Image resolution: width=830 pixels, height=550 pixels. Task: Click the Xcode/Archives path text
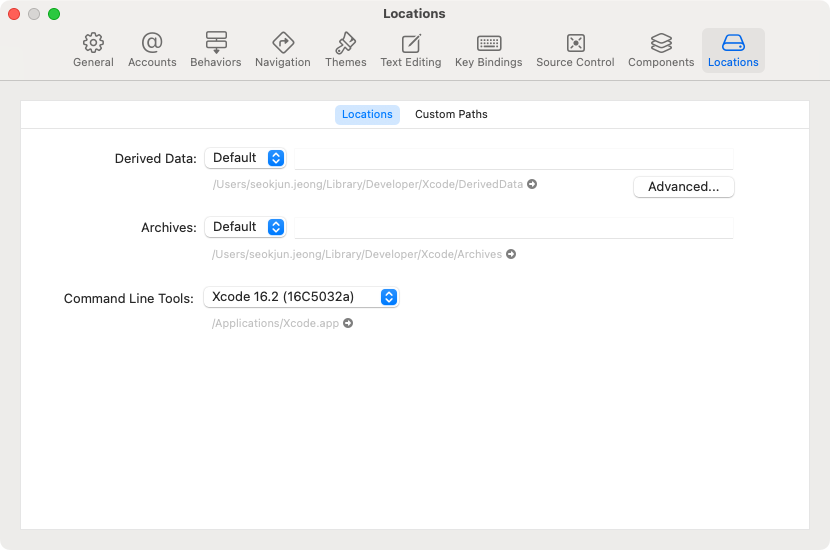pyautogui.click(x=357, y=254)
